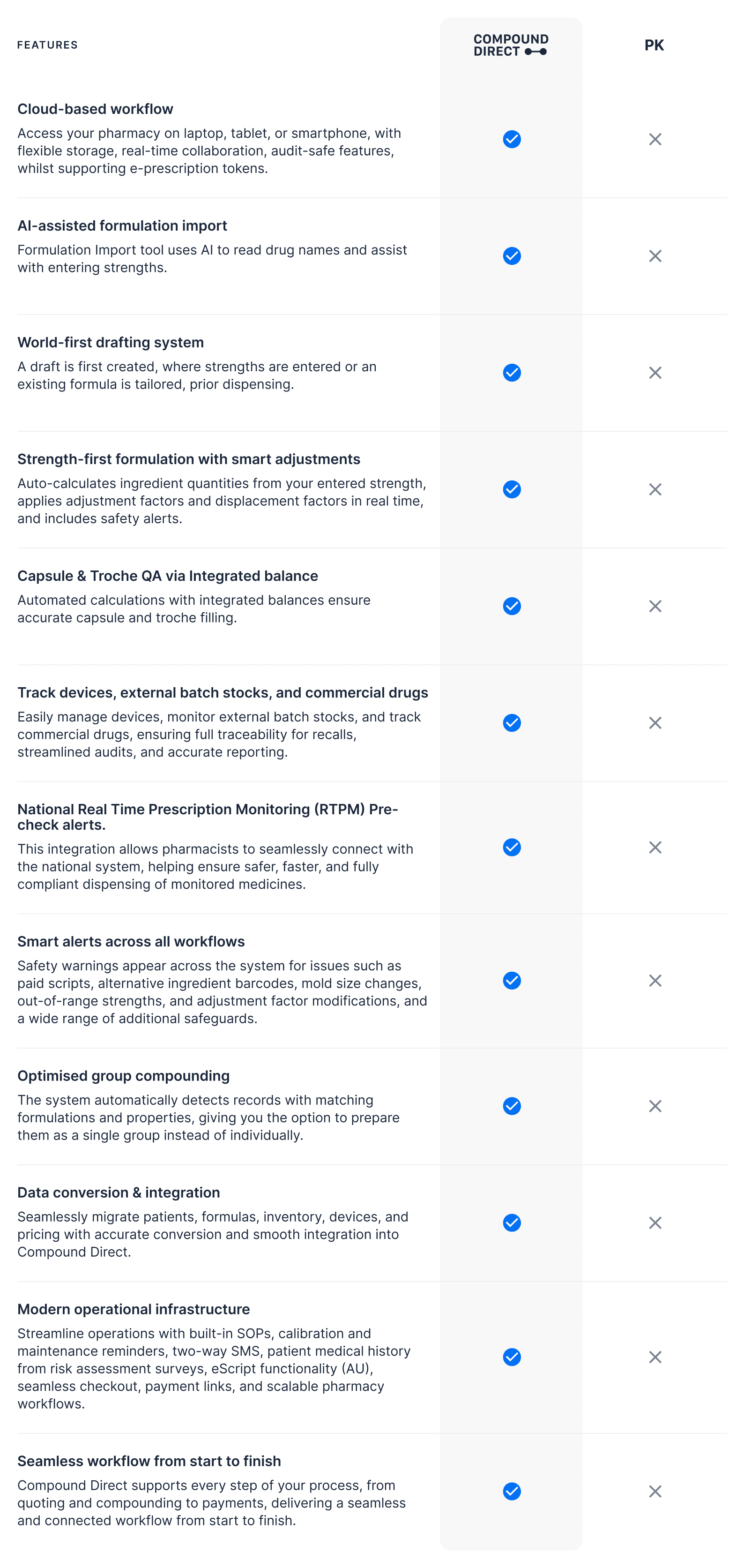Click the FEATURES column label
736x1568 pixels.
coord(47,45)
